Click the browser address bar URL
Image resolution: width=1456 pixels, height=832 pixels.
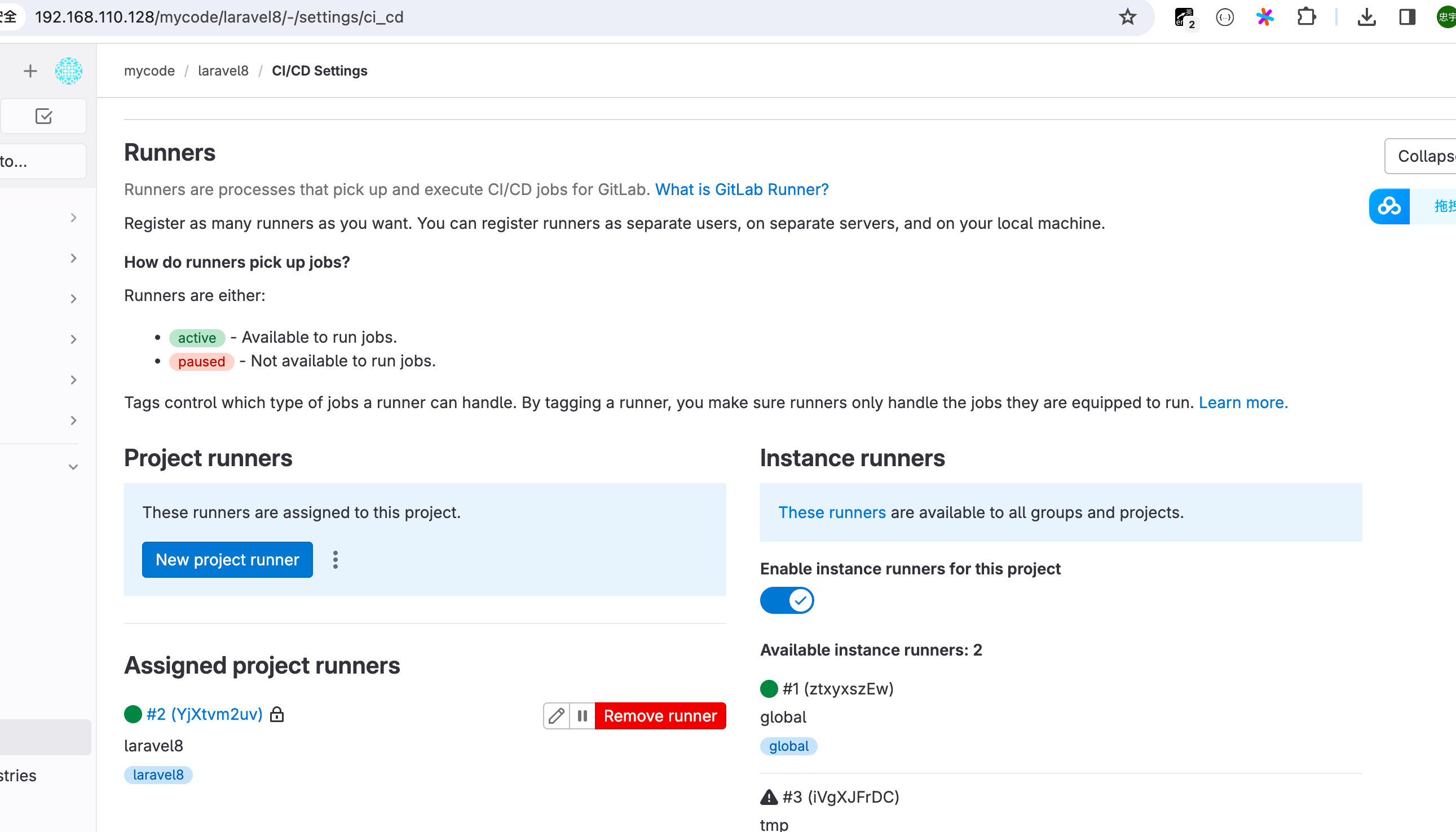coord(219,17)
